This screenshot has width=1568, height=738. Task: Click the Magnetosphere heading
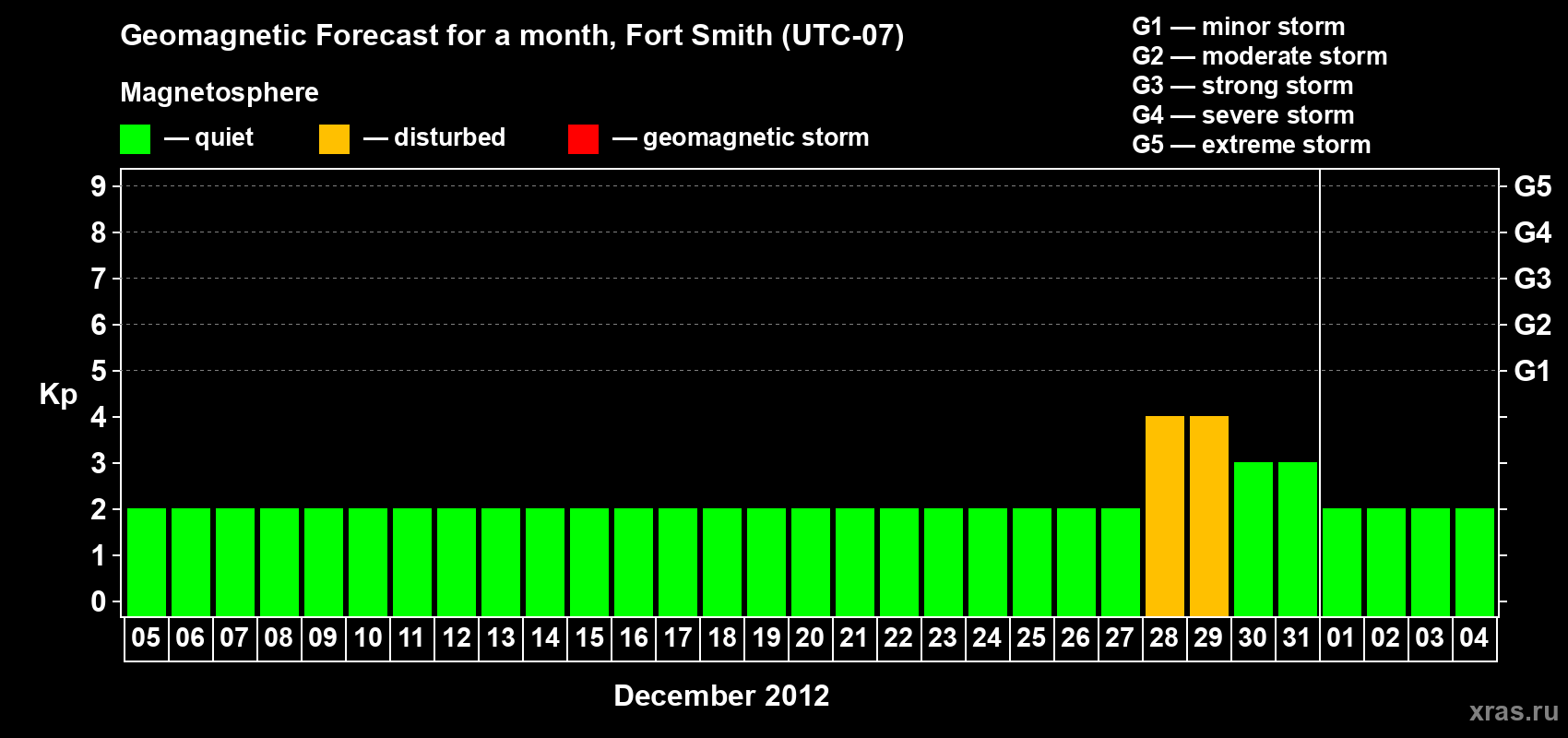220,92
